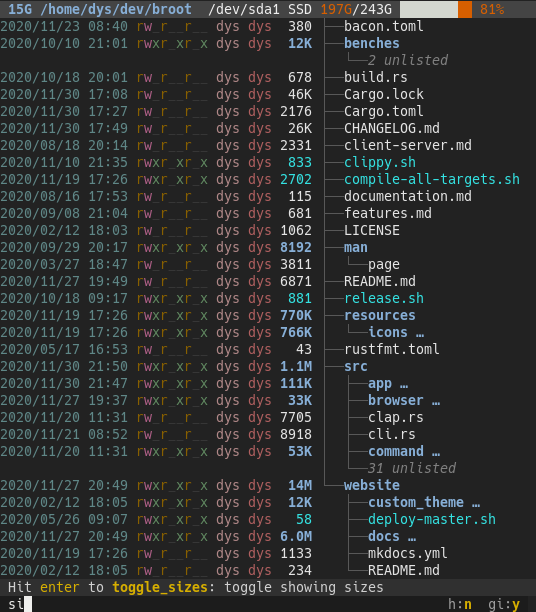Click the disk usage bar in the header

[x=436, y=9]
